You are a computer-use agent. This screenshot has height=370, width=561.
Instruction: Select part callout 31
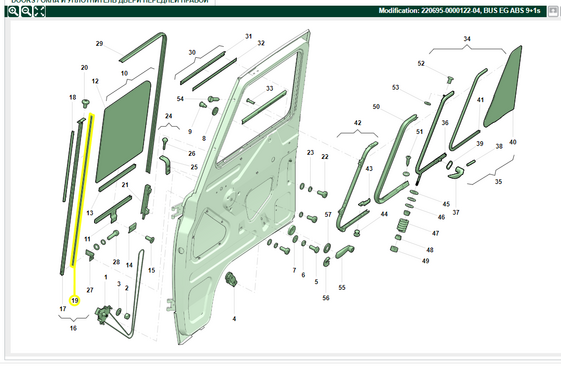click(x=249, y=36)
